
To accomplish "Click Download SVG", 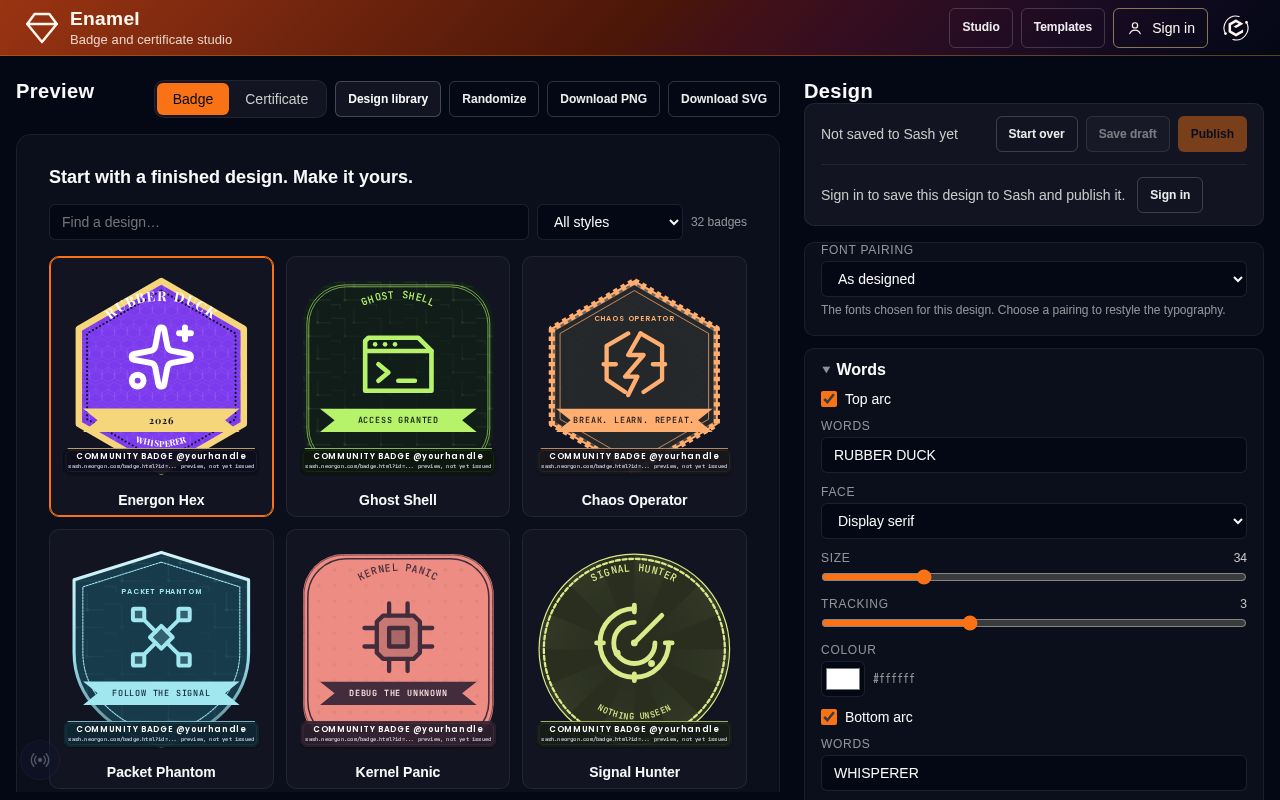I will tap(724, 99).
